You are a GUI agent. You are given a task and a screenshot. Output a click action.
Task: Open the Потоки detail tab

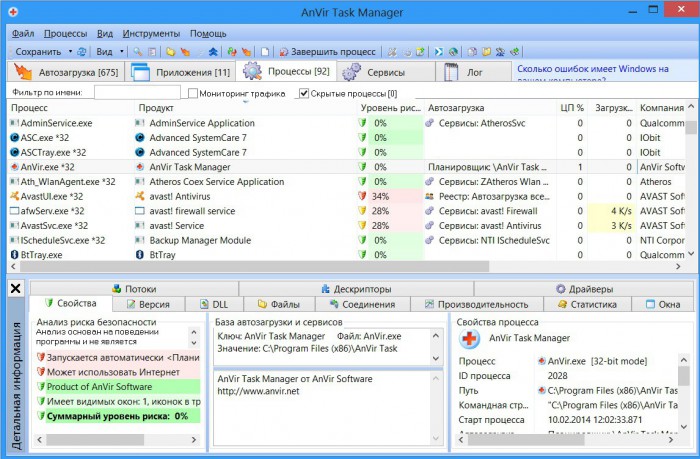coord(134,289)
